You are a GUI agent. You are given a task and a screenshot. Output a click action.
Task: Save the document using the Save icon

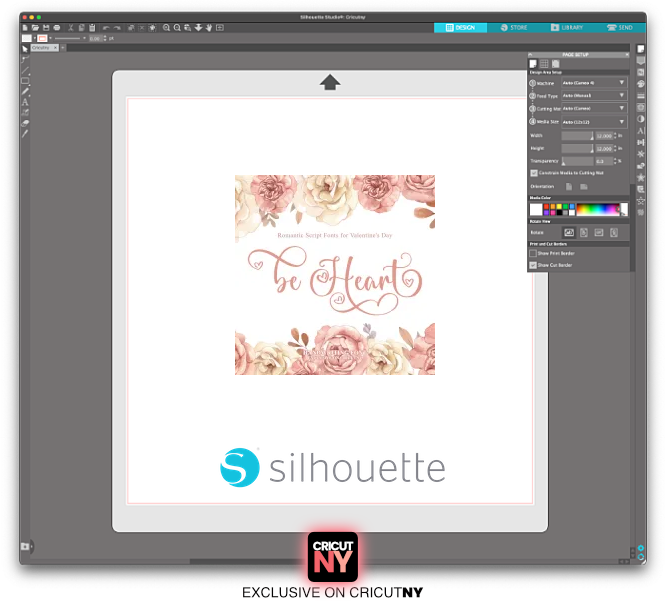tap(46, 28)
